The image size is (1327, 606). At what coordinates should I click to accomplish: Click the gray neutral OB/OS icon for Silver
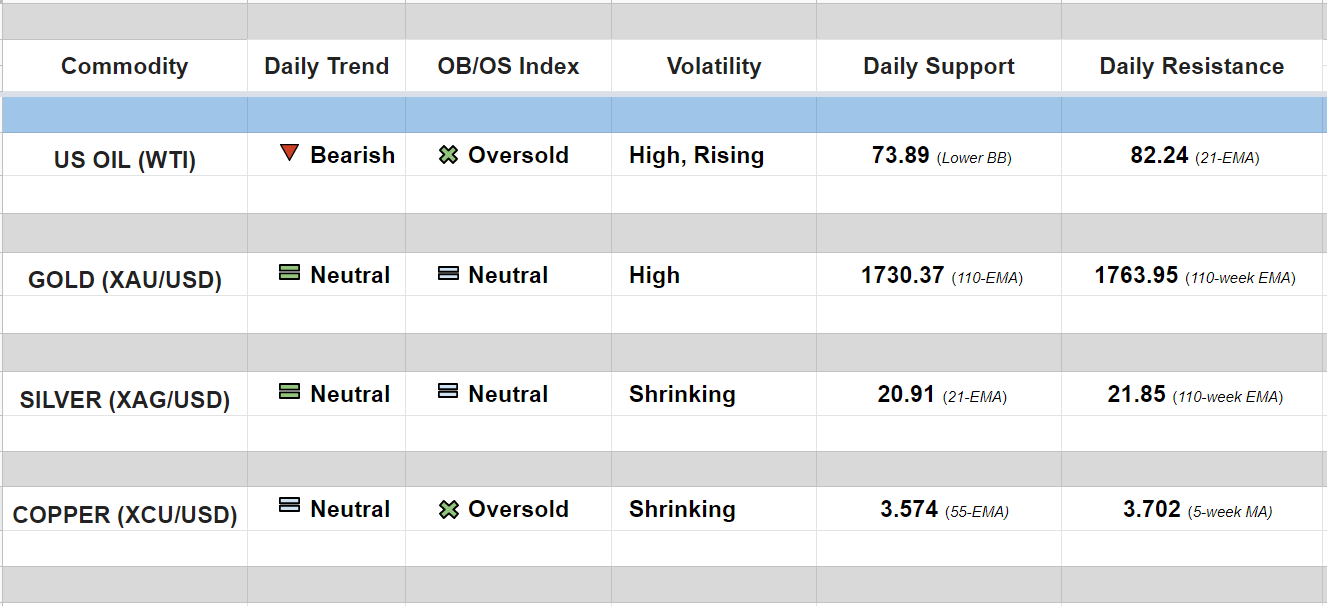[449, 391]
